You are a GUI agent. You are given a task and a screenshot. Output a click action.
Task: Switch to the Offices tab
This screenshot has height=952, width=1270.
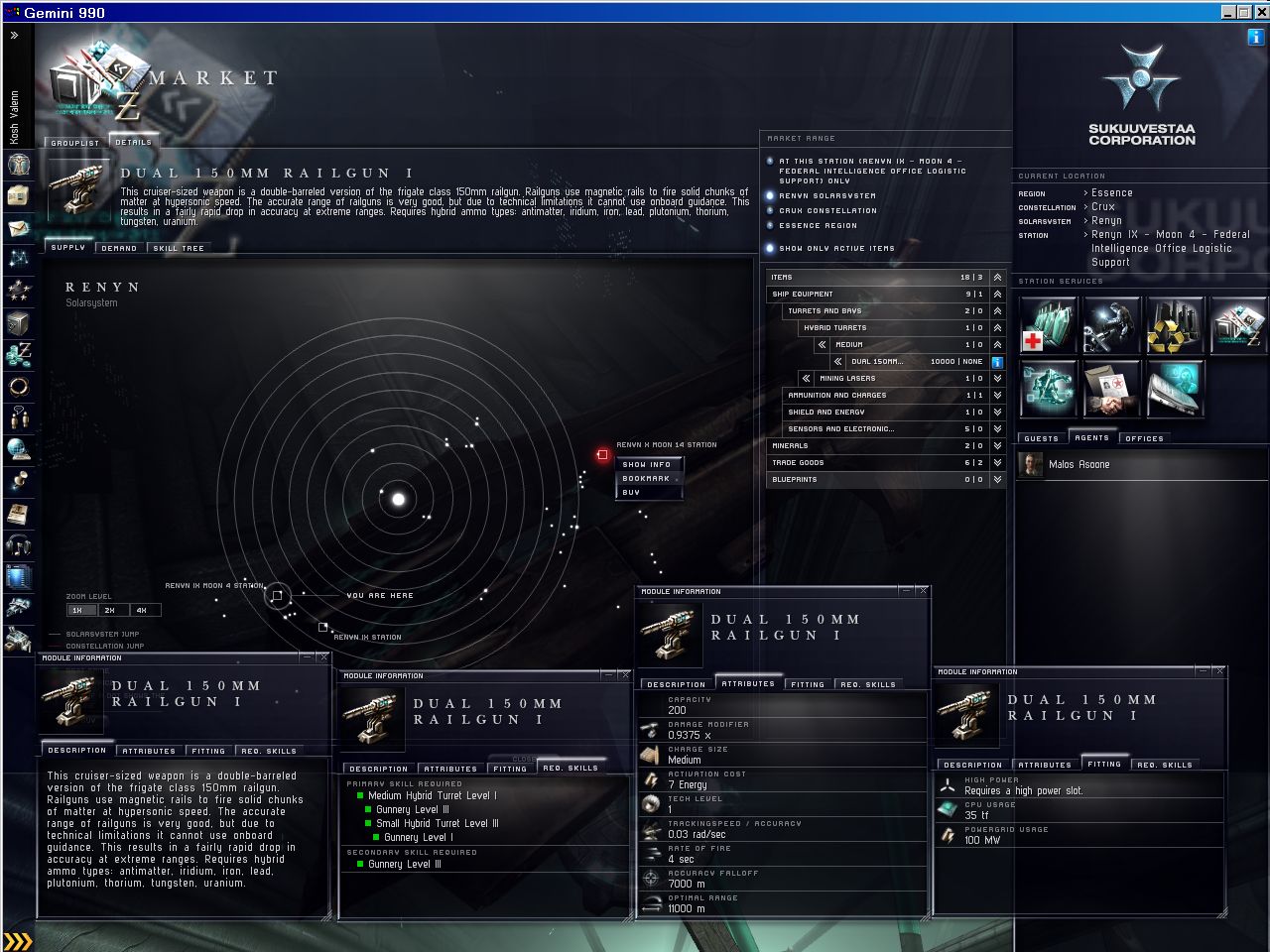[1144, 437]
